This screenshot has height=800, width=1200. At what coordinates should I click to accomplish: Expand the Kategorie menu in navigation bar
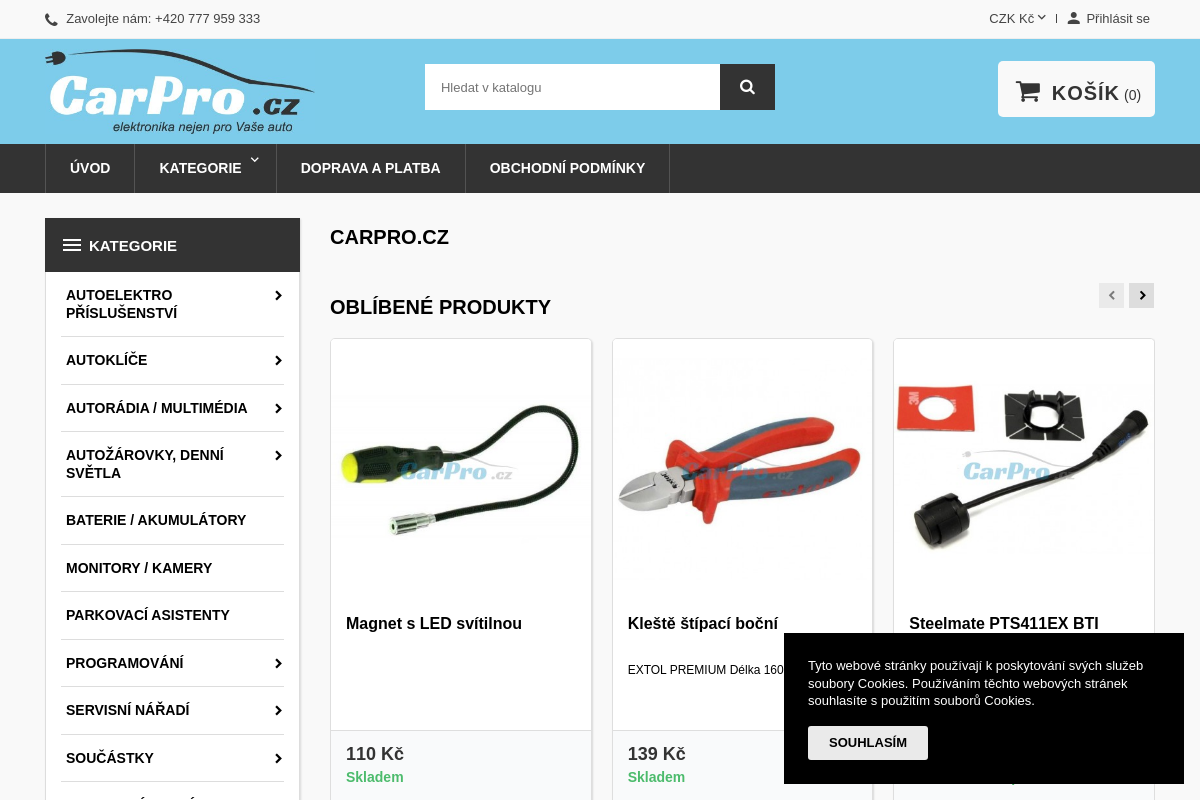[x=205, y=168]
